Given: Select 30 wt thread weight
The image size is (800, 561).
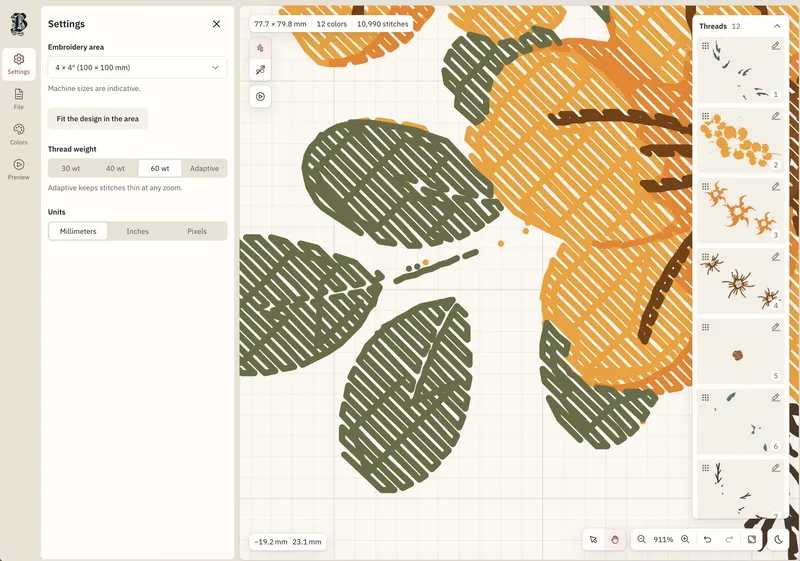Looking at the screenshot, I should point(71,168).
